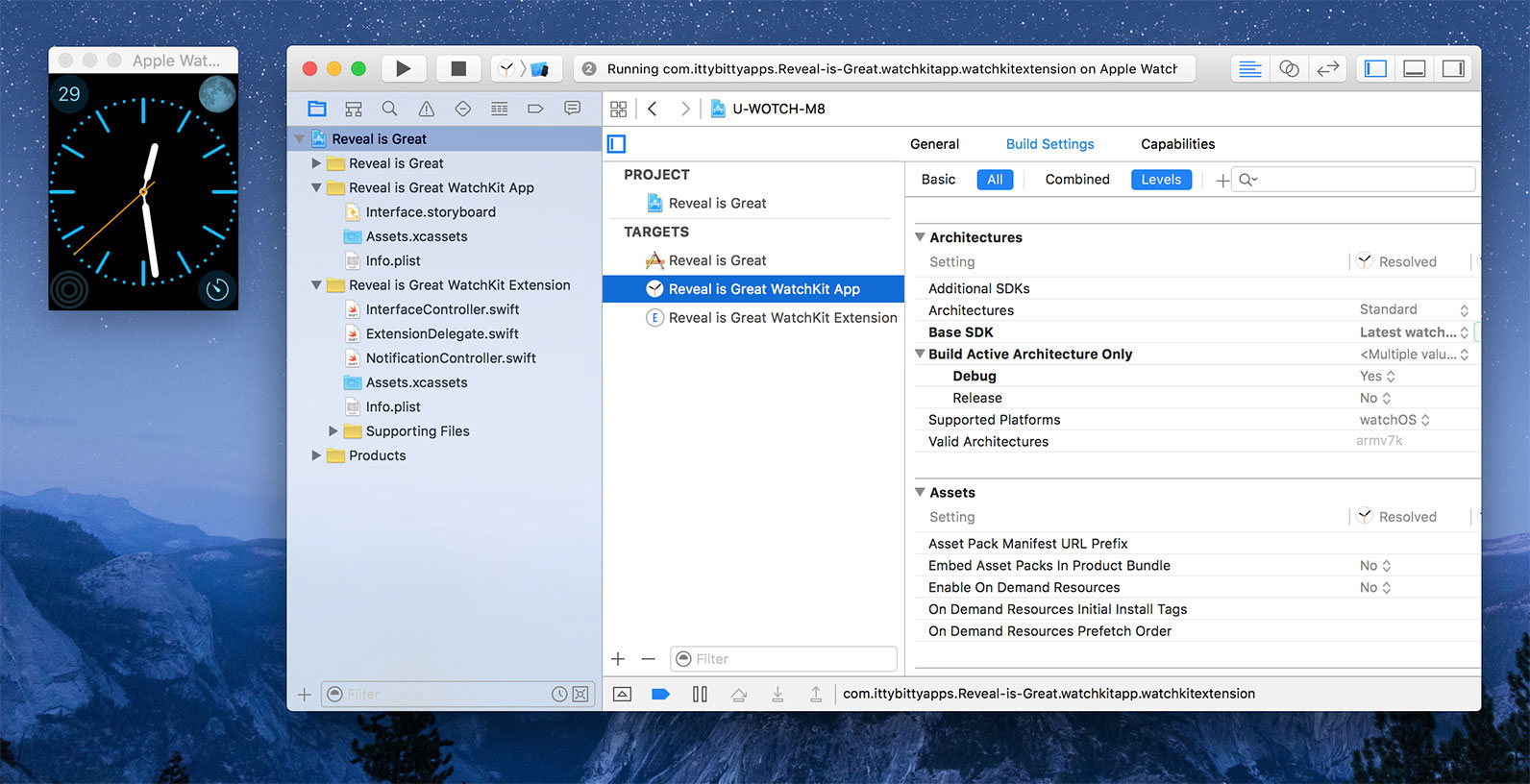Click the Step over debug button
The height and width of the screenshot is (784, 1530).
tap(738, 694)
